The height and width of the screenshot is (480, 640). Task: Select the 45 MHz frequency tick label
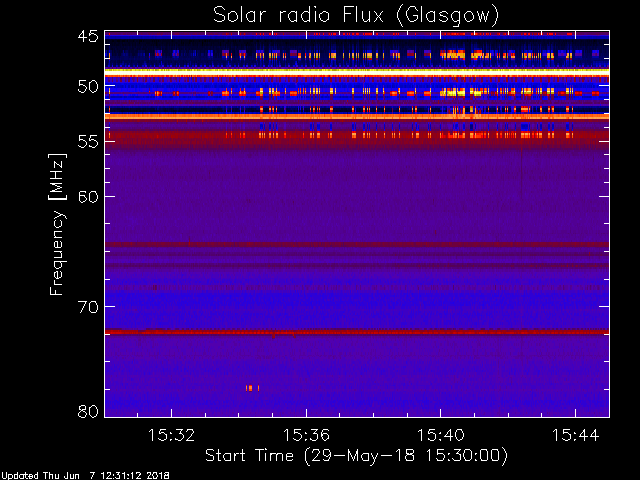pyautogui.click(x=88, y=36)
